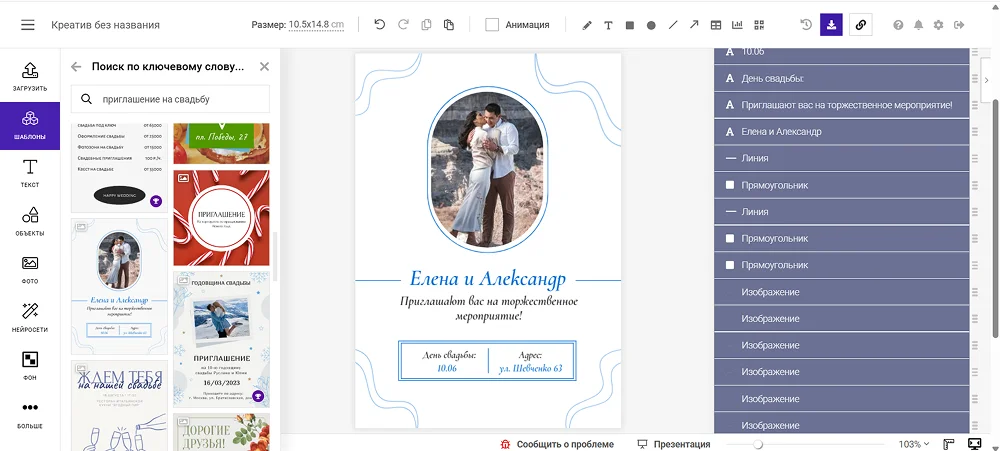Insert a table using the table icon
The image size is (1000, 451).
tap(716, 25)
